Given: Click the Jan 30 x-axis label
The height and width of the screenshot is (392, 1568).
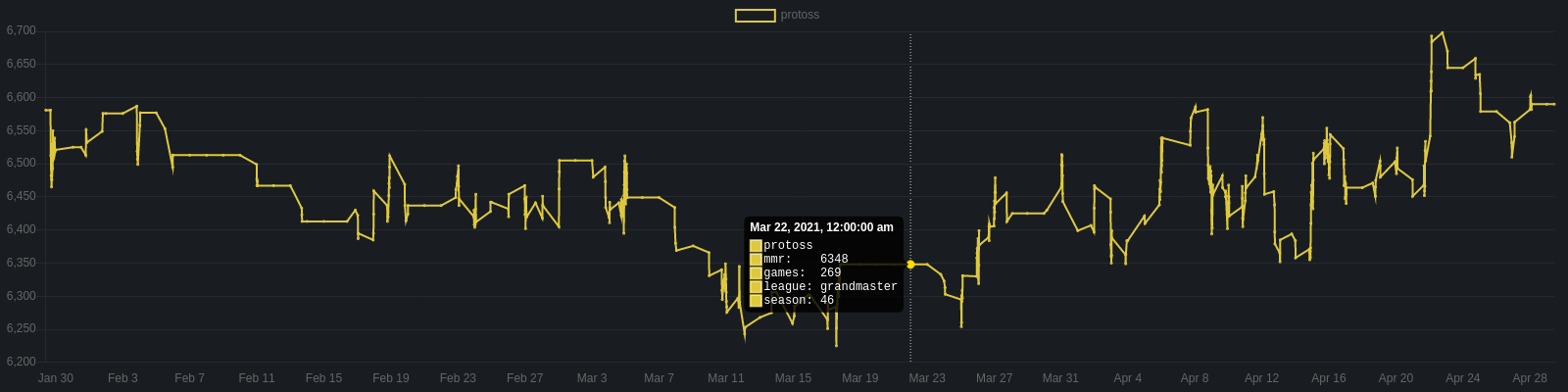Looking at the screenshot, I should (x=56, y=378).
